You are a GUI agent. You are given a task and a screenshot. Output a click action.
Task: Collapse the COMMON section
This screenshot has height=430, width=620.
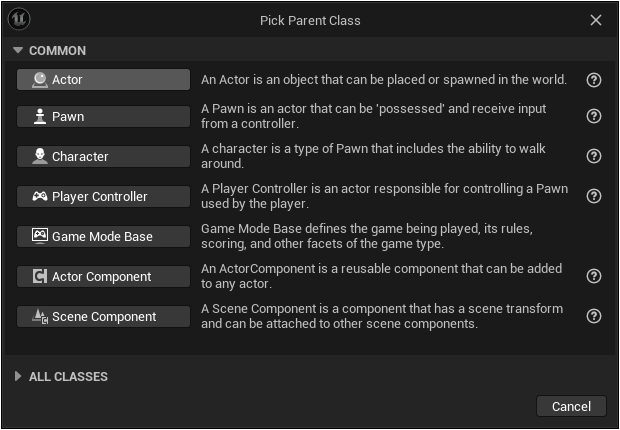[x=18, y=50]
